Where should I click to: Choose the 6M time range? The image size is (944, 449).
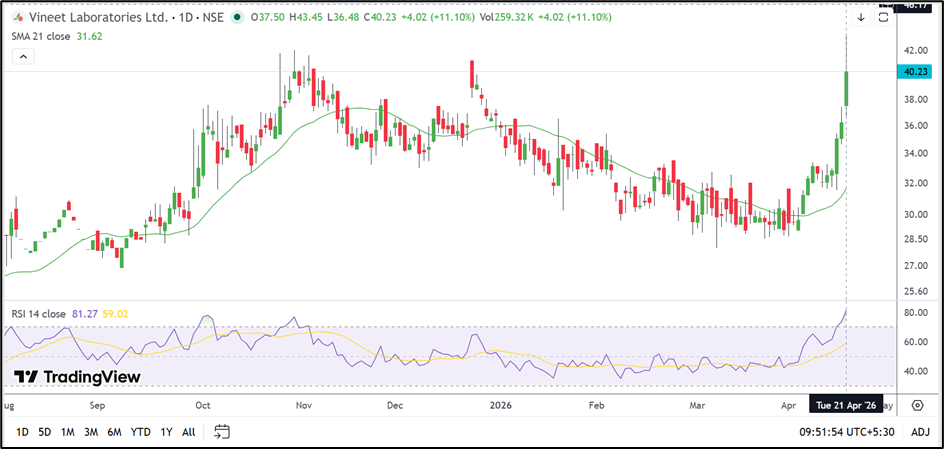tap(114, 432)
